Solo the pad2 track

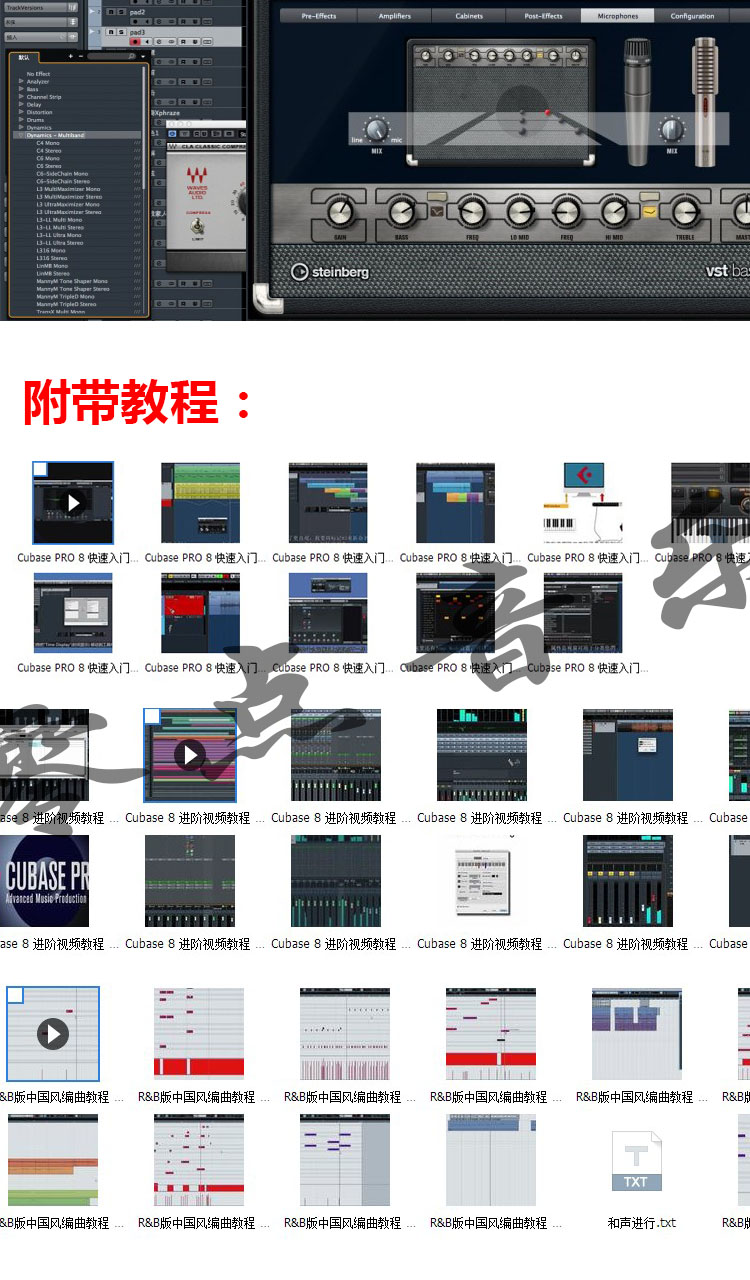[x=122, y=12]
